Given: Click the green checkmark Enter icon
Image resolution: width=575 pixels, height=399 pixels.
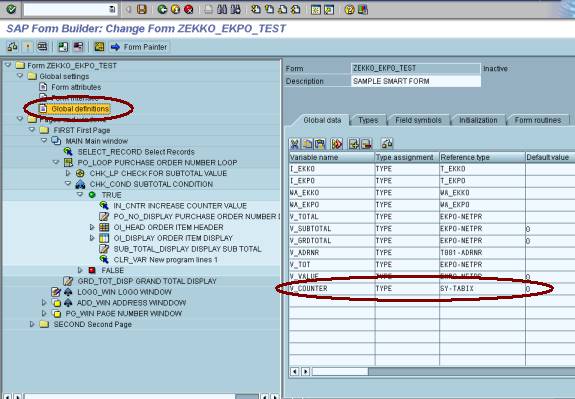Looking at the screenshot, I should pos(11,9).
